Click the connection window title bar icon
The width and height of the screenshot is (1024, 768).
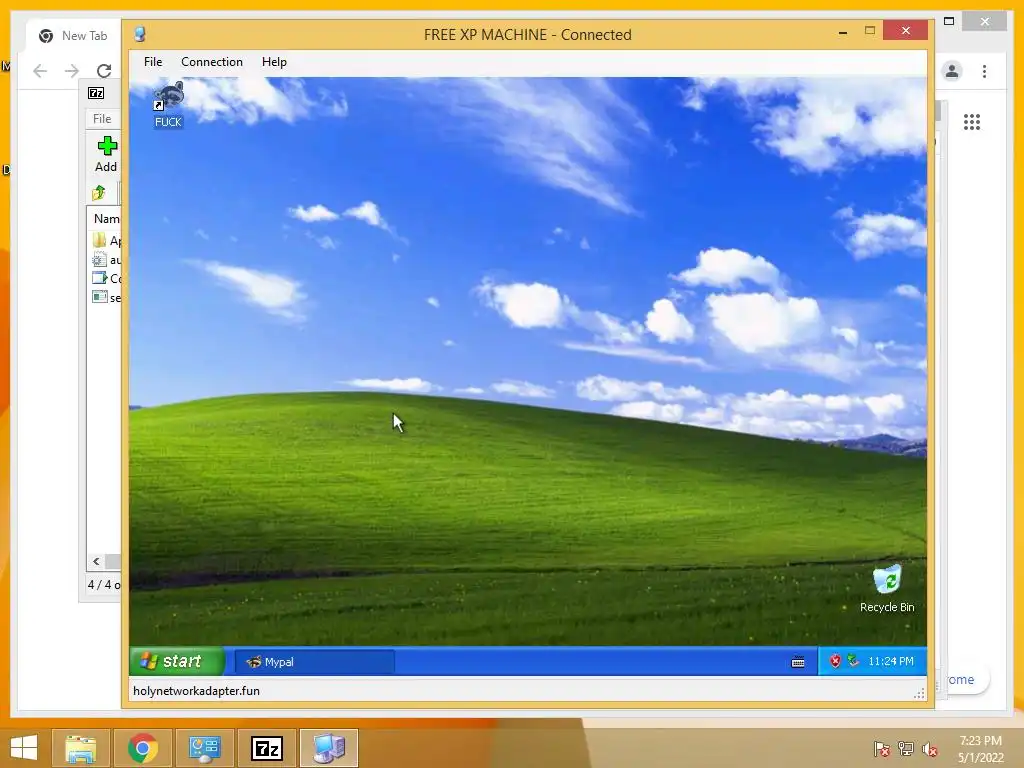[140, 34]
